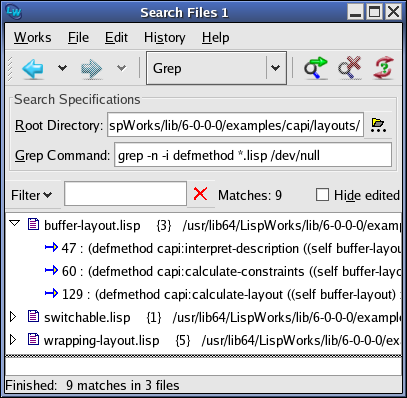Click the Root Directory label
Image resolution: width=407 pixels, height=398 pixels.
tap(59, 126)
